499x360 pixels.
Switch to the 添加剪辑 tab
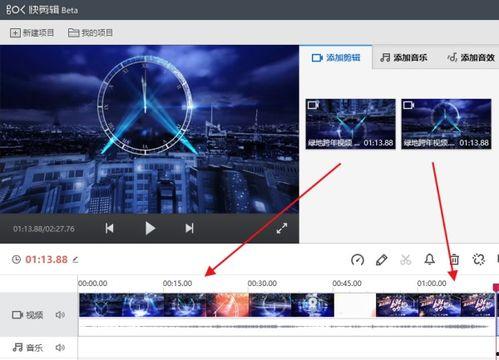[336, 58]
